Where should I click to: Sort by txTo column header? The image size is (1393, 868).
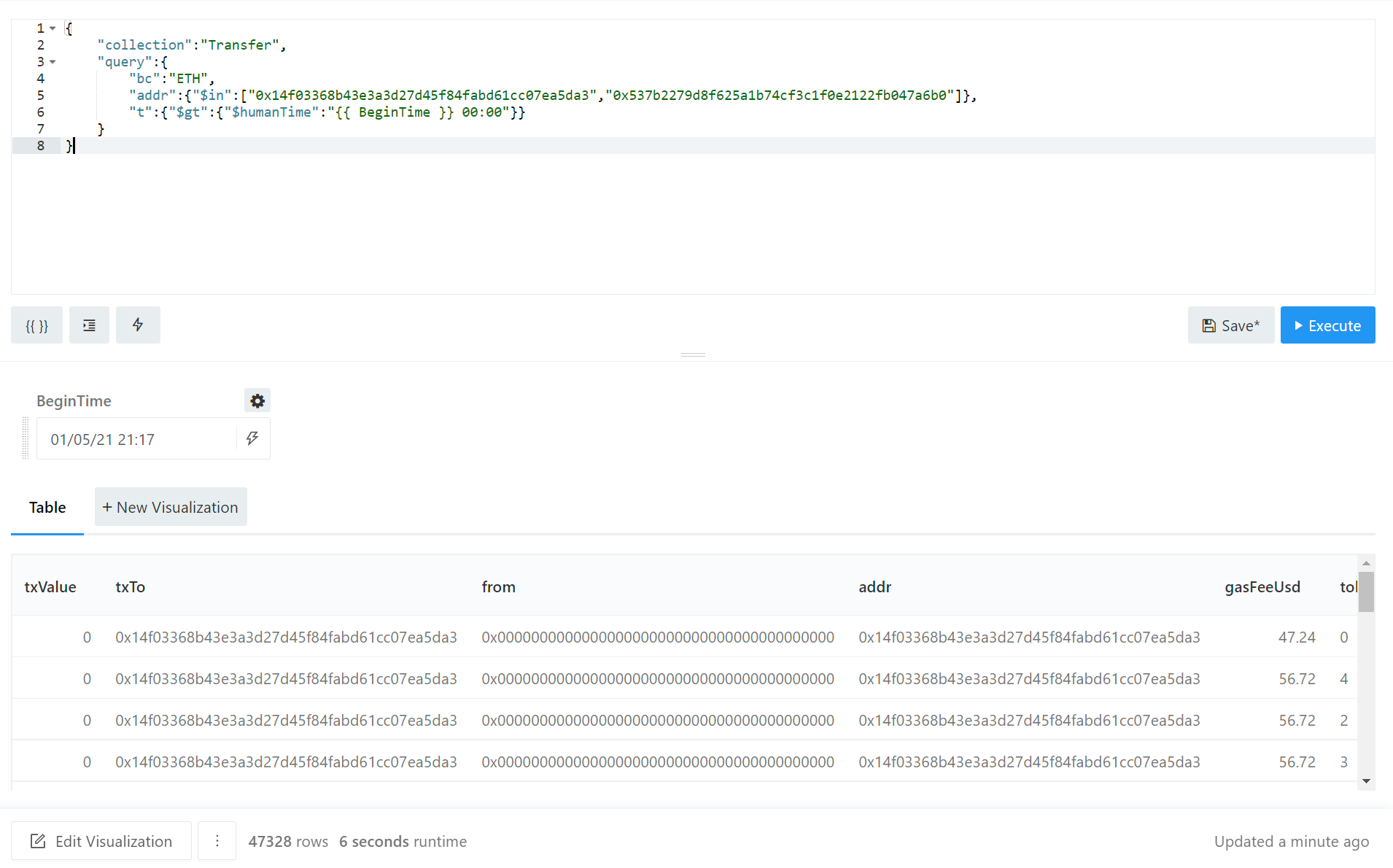point(130,587)
